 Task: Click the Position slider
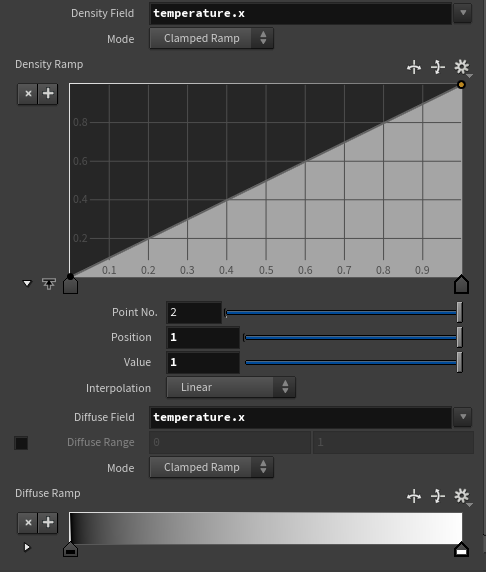(353, 337)
